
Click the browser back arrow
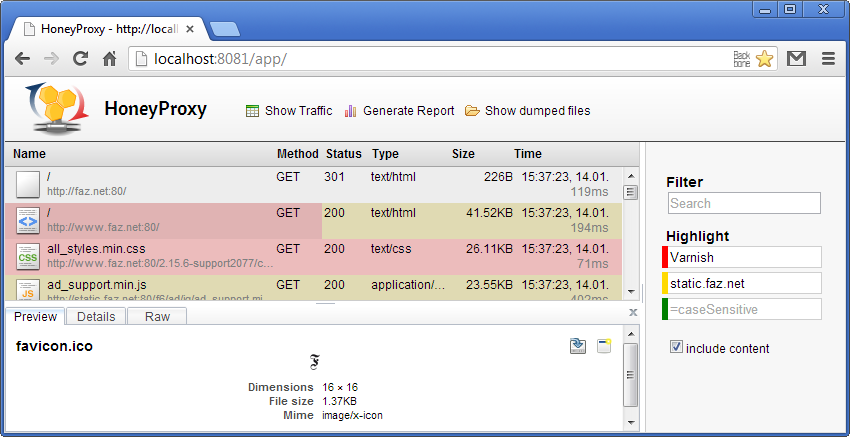(x=22, y=59)
